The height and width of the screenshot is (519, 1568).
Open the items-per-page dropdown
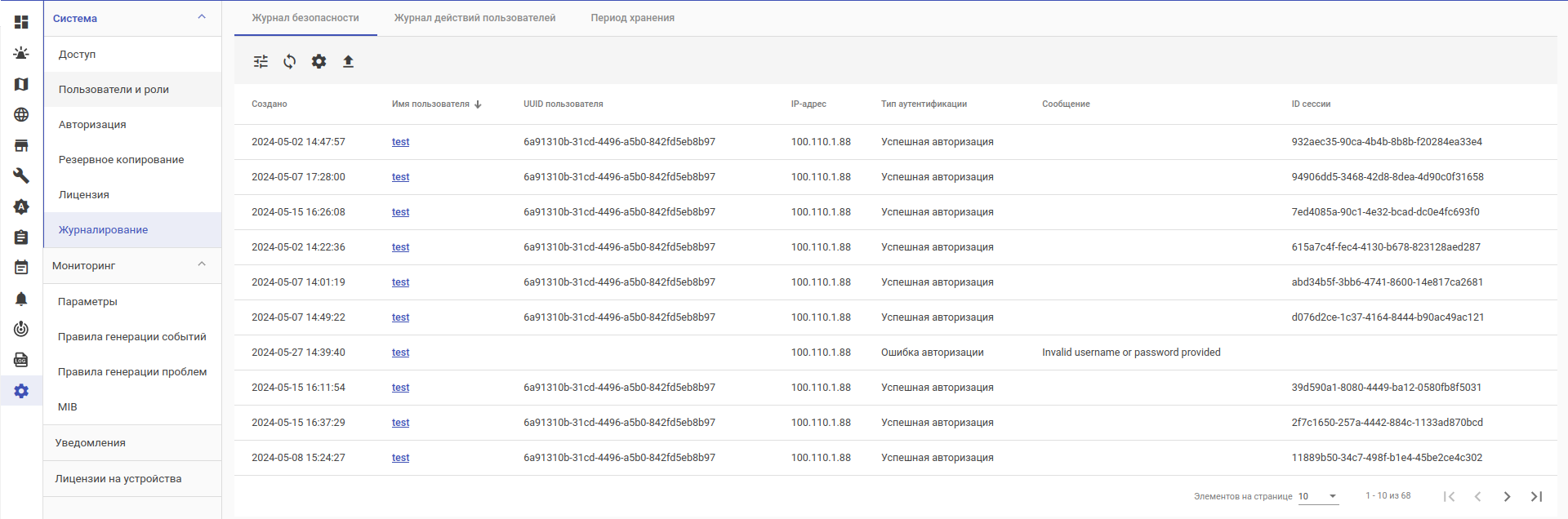[1318, 496]
